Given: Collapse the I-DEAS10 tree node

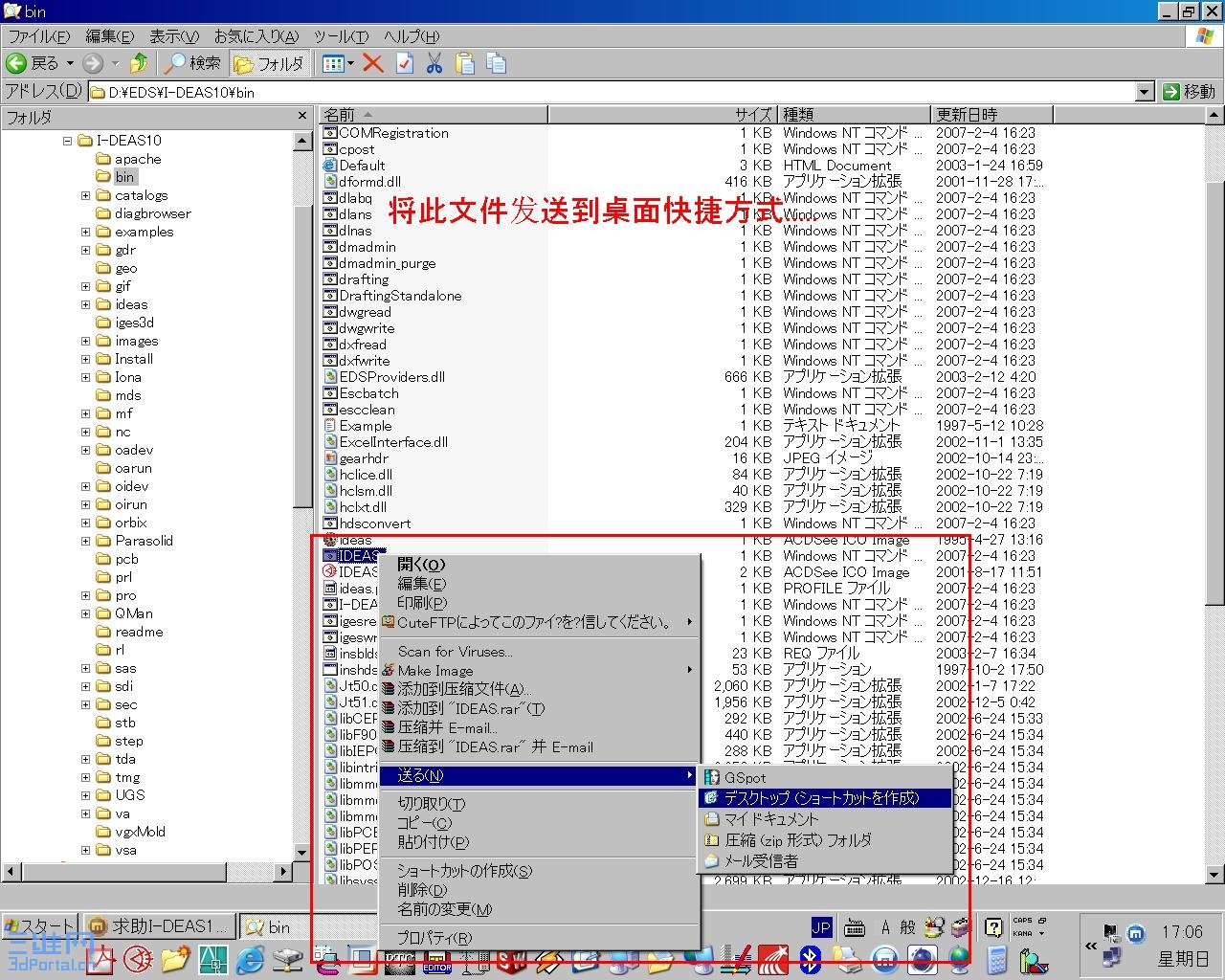Looking at the screenshot, I should click(68, 141).
